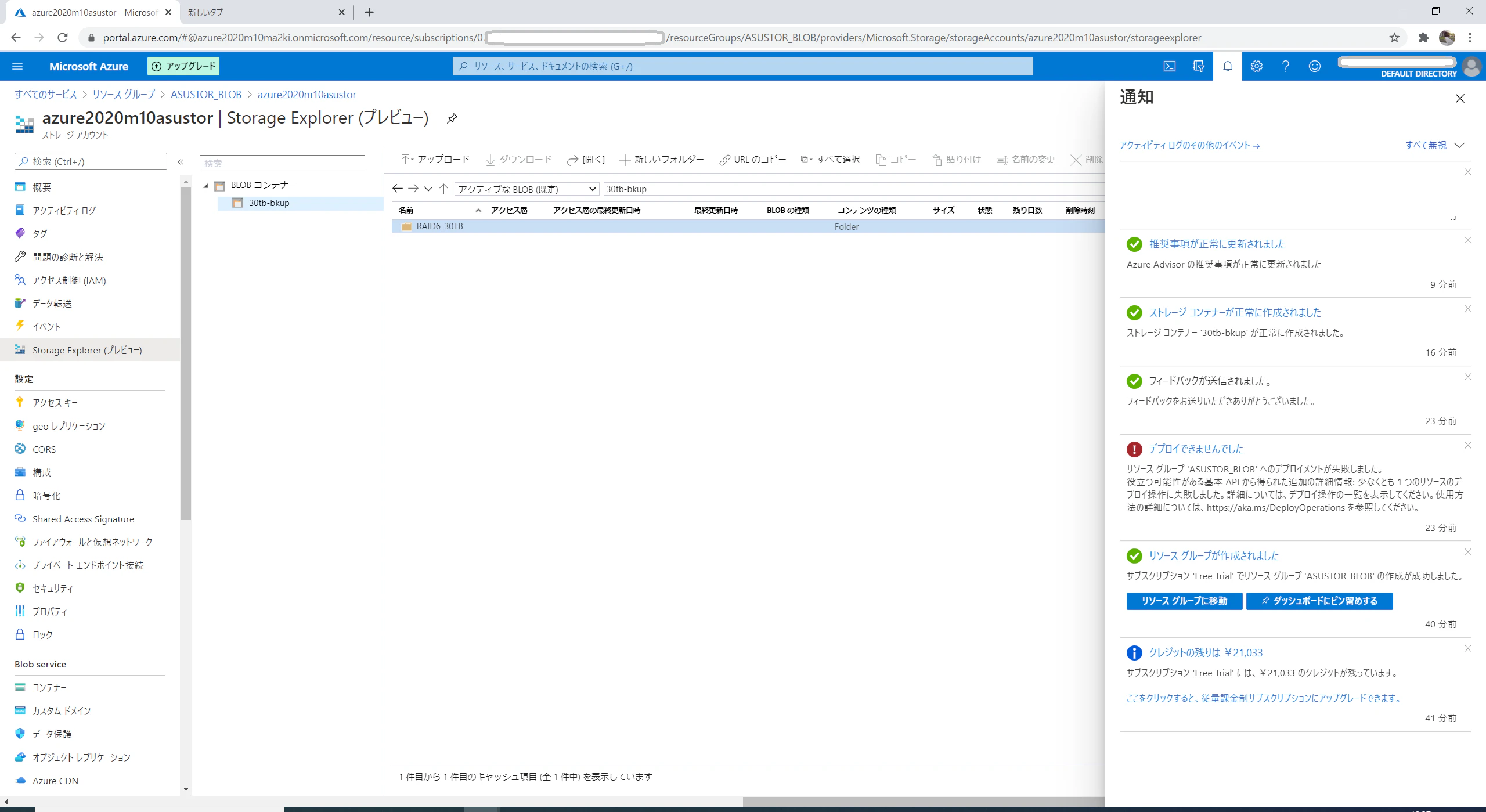
Task: Click the sidebar vertical scrollbar thumb
Action: pos(186,354)
